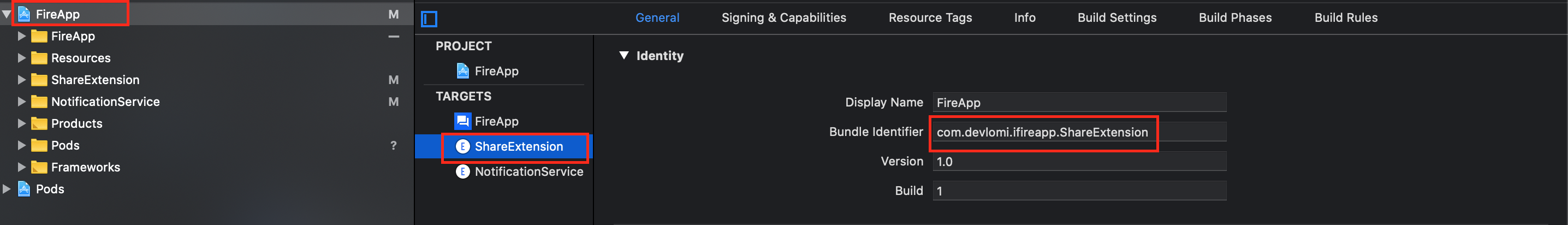Click the Frameworks folder icon
Screen dimensions: 1568x225
point(39,167)
